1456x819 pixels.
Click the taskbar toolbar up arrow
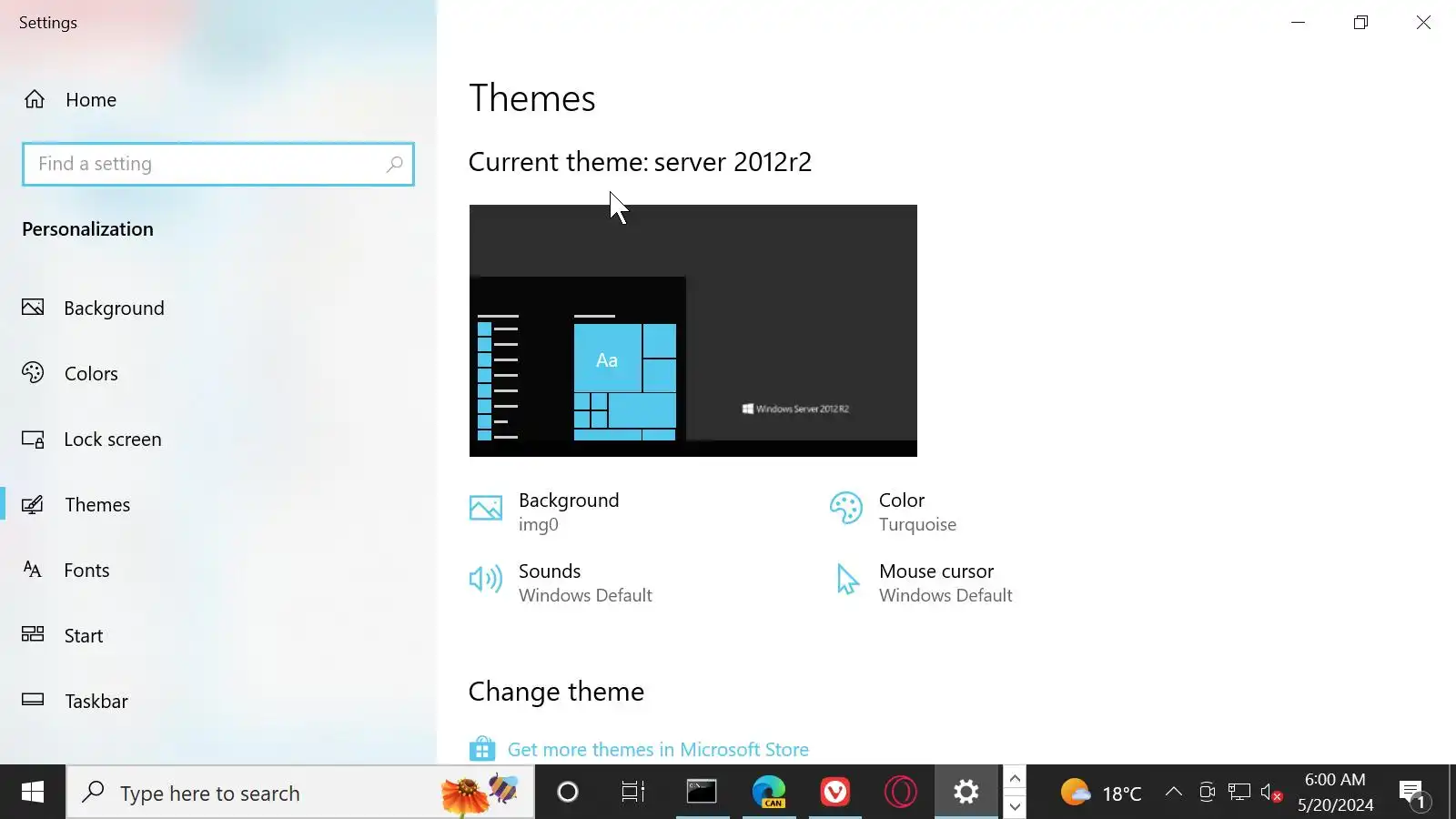(1015, 779)
